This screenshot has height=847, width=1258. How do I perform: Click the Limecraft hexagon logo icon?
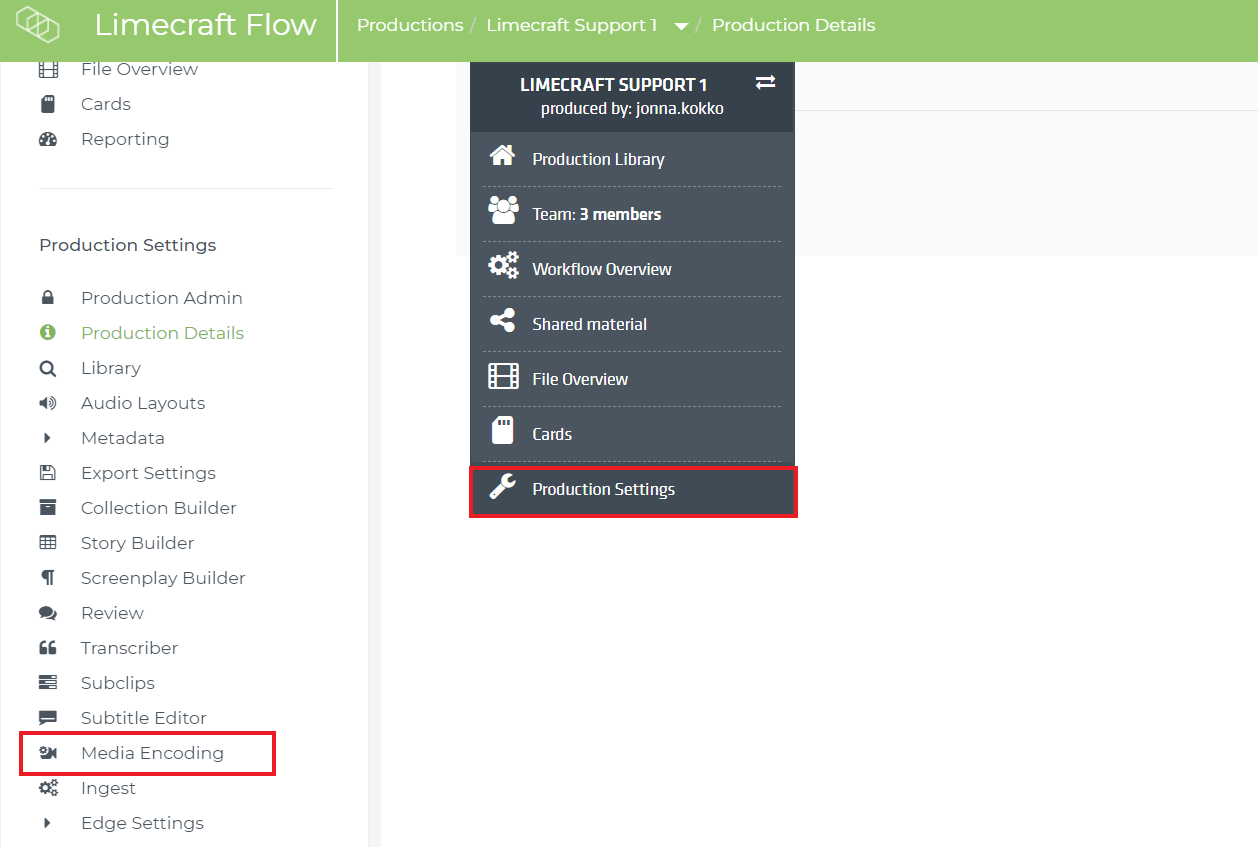coord(38,25)
